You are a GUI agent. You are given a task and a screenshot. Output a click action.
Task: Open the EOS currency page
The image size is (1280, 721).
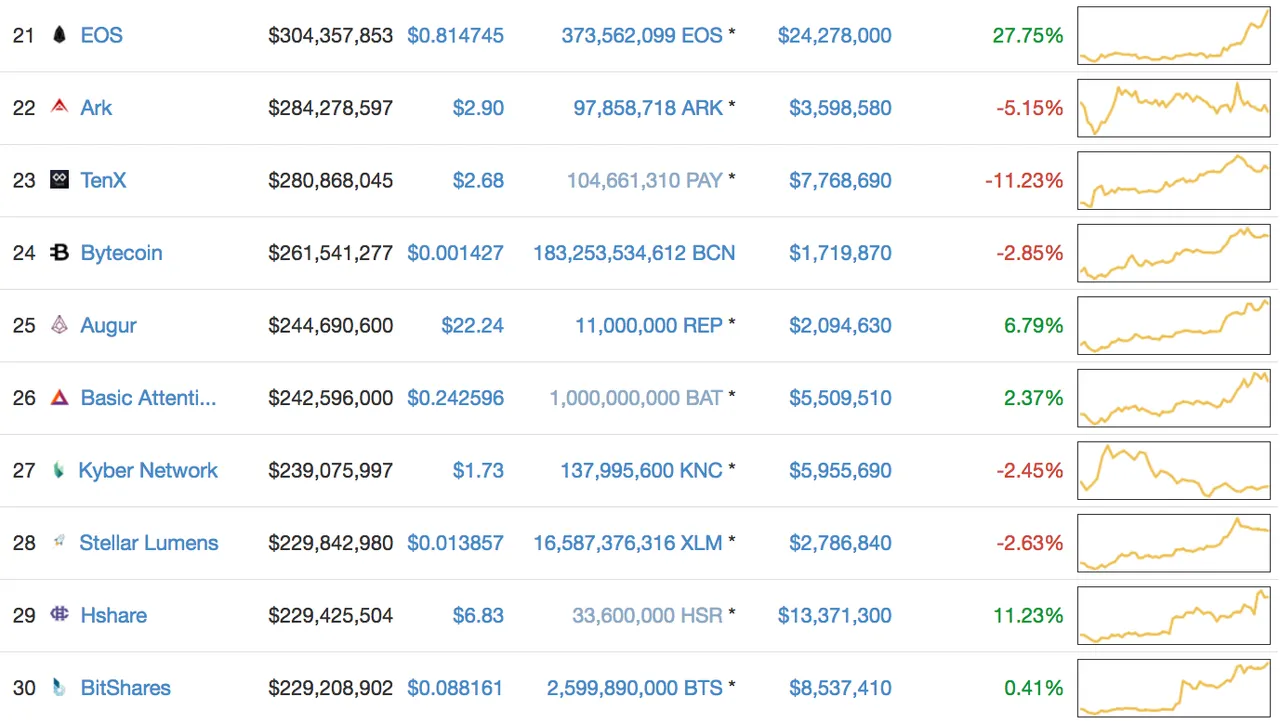[102, 35]
